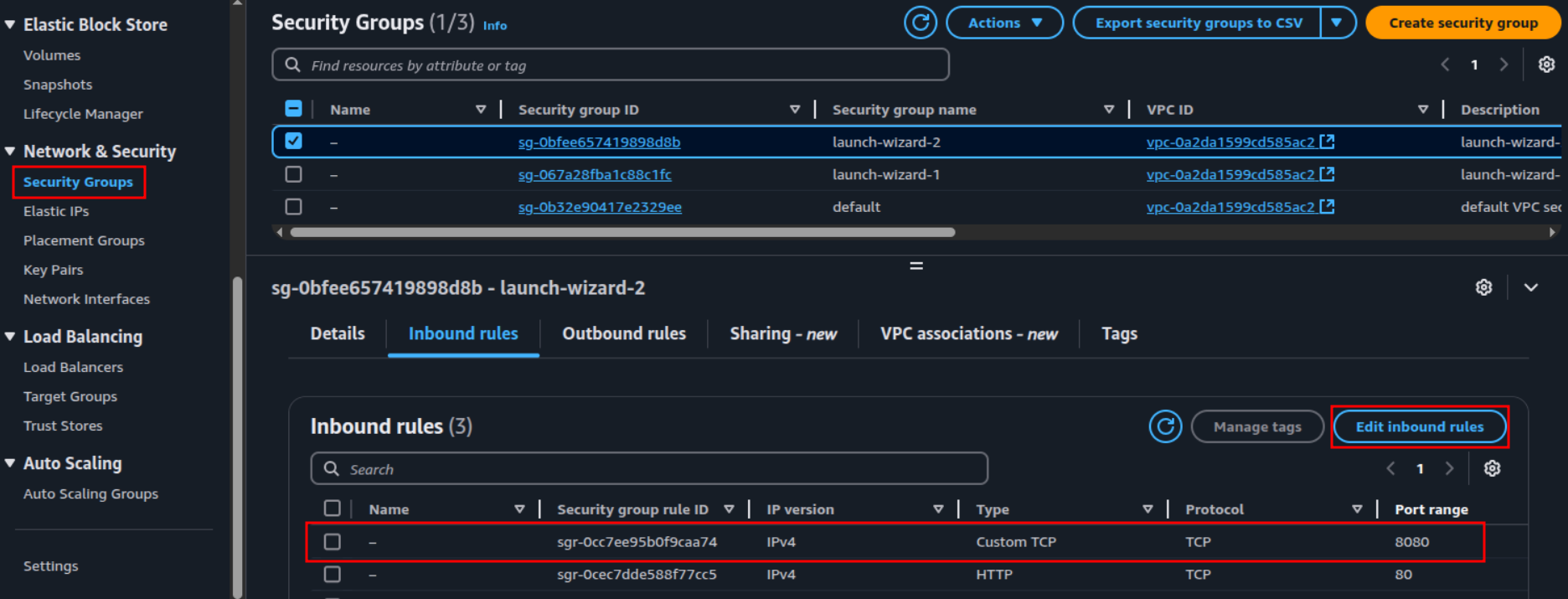Image resolution: width=1568 pixels, height=599 pixels.
Task: Open the VPC associations - new tab
Action: pos(969,333)
